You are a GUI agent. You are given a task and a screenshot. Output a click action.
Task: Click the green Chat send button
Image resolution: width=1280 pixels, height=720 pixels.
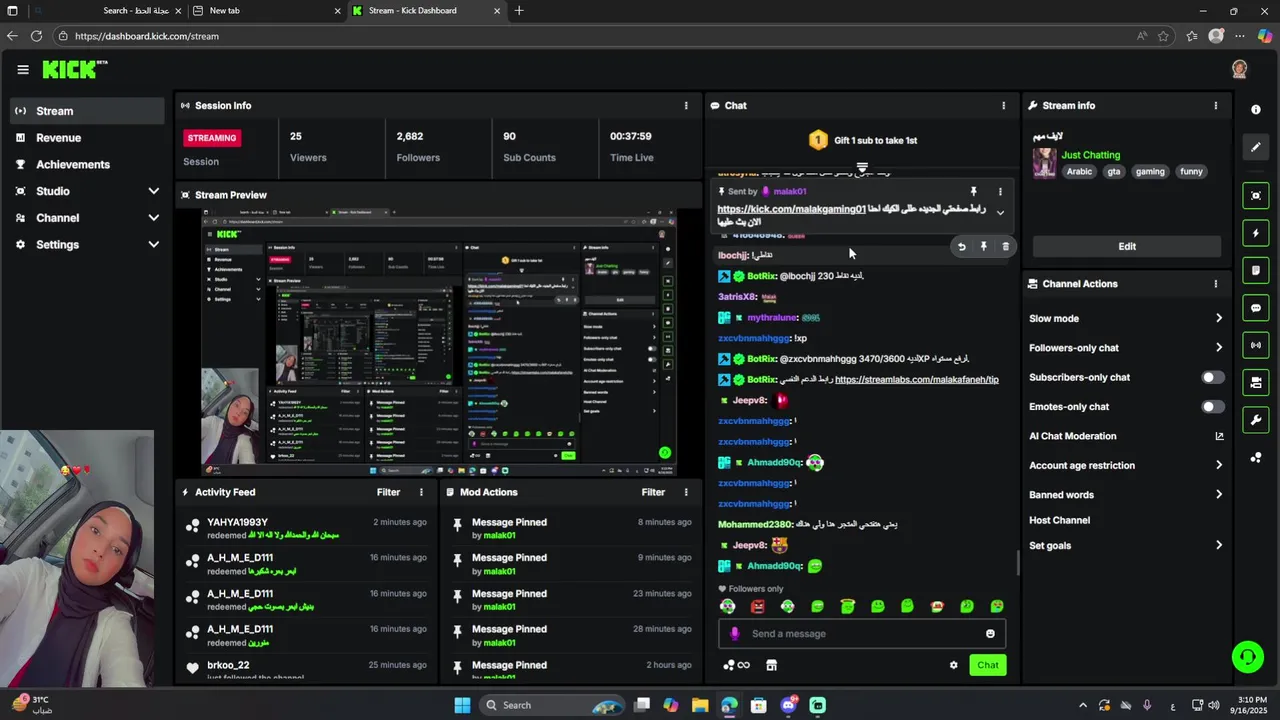click(988, 665)
